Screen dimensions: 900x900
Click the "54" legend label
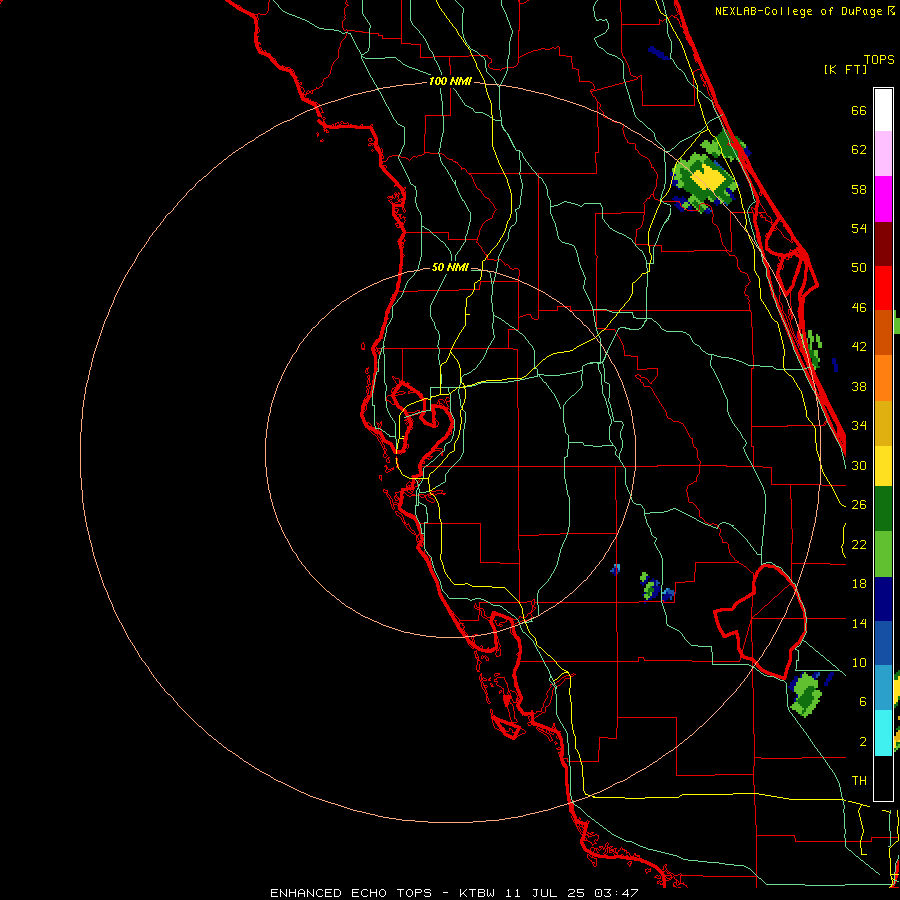point(859,228)
